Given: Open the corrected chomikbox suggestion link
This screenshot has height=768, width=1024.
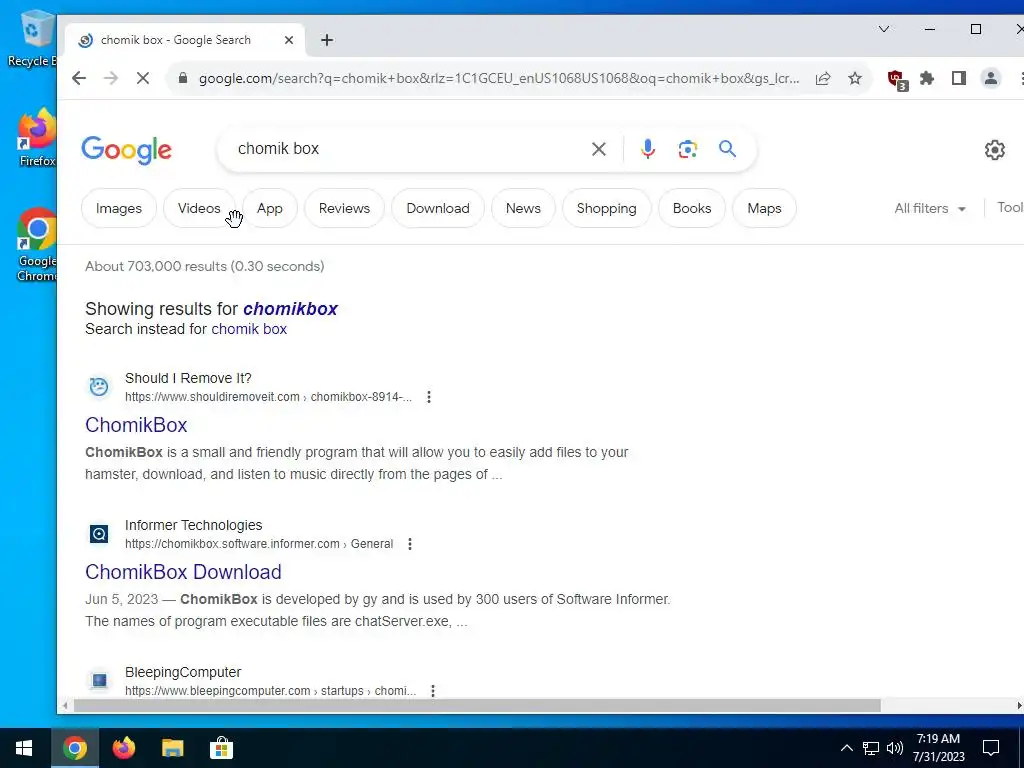Looking at the screenshot, I should (290, 308).
